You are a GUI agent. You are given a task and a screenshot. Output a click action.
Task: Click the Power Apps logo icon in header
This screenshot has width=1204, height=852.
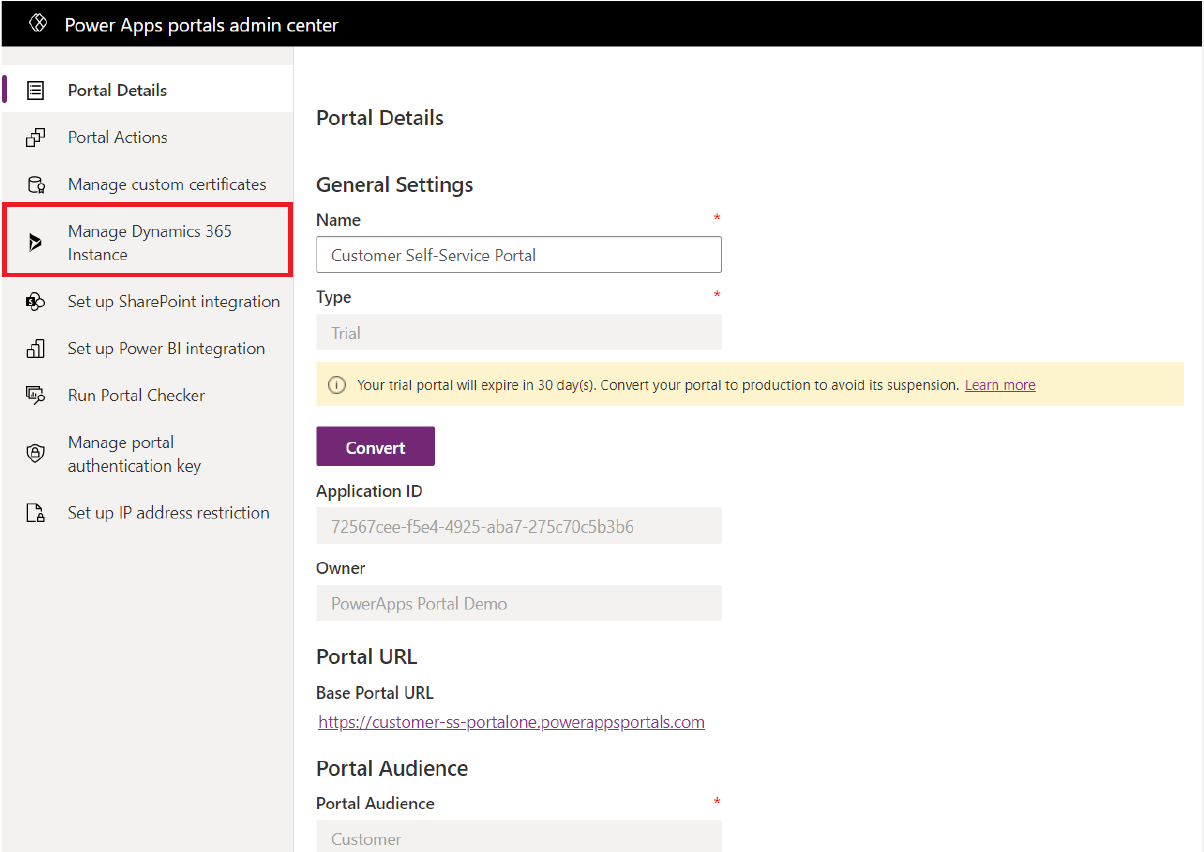pyautogui.click(x=39, y=23)
